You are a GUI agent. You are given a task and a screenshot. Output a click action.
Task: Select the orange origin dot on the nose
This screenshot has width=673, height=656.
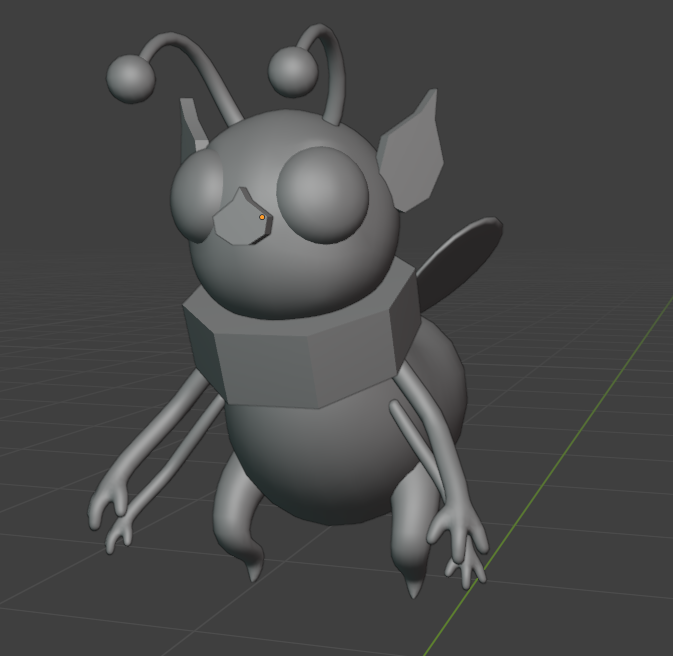(x=262, y=217)
